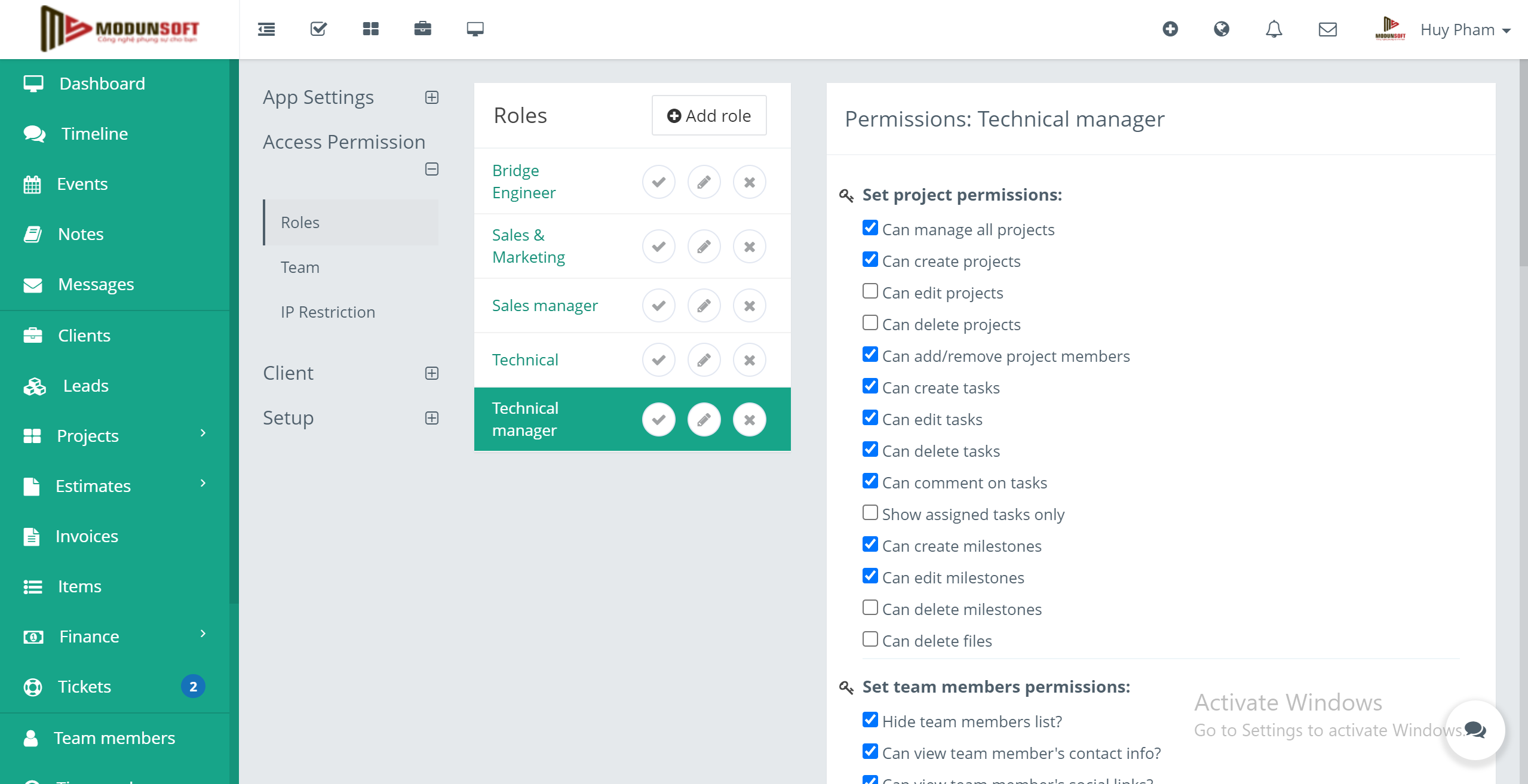Image resolution: width=1528 pixels, height=784 pixels.
Task: Toggle Can edit projects checkbox
Action: click(869, 292)
